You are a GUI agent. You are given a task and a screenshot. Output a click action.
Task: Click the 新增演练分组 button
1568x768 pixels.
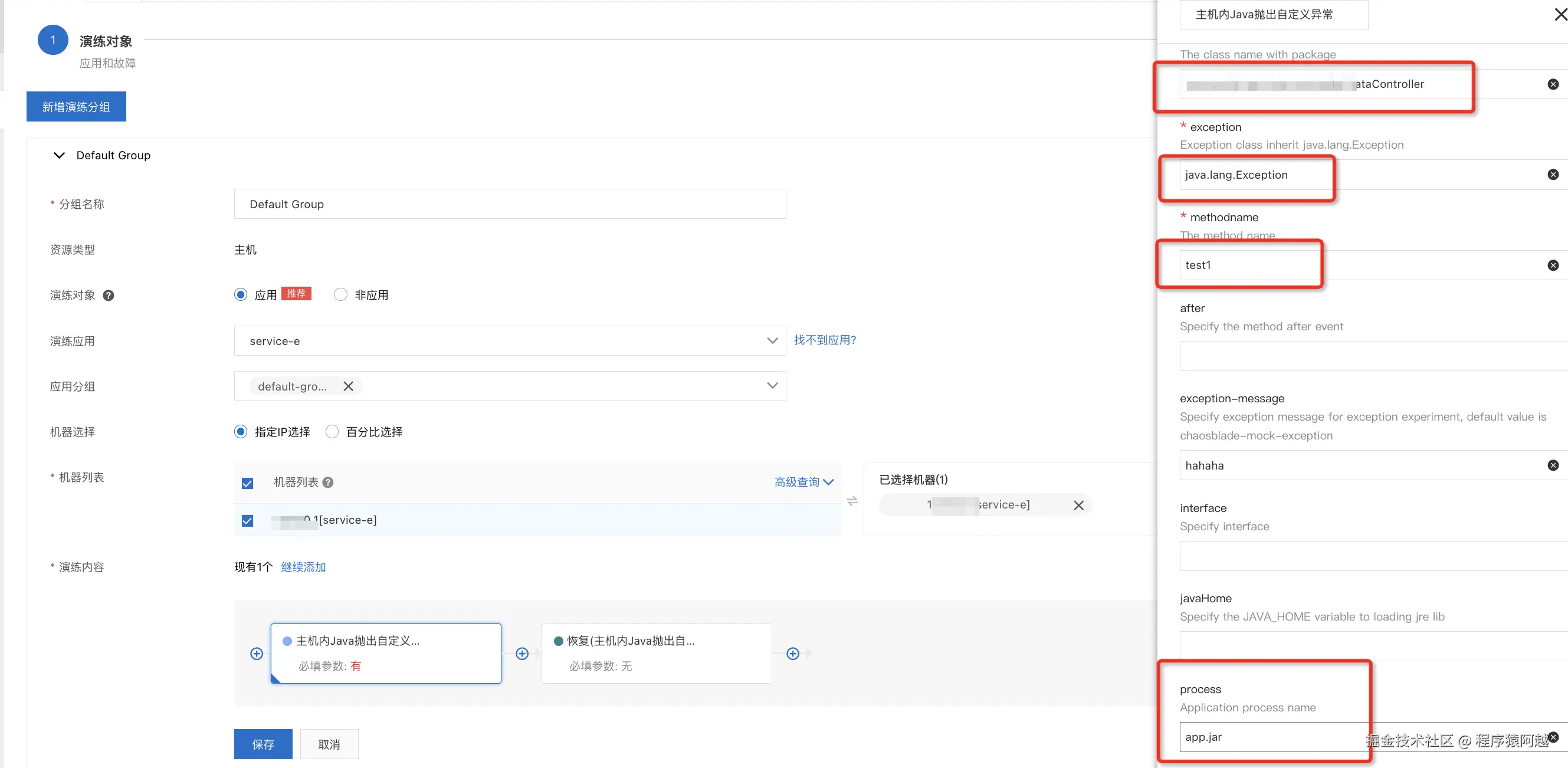[x=76, y=107]
